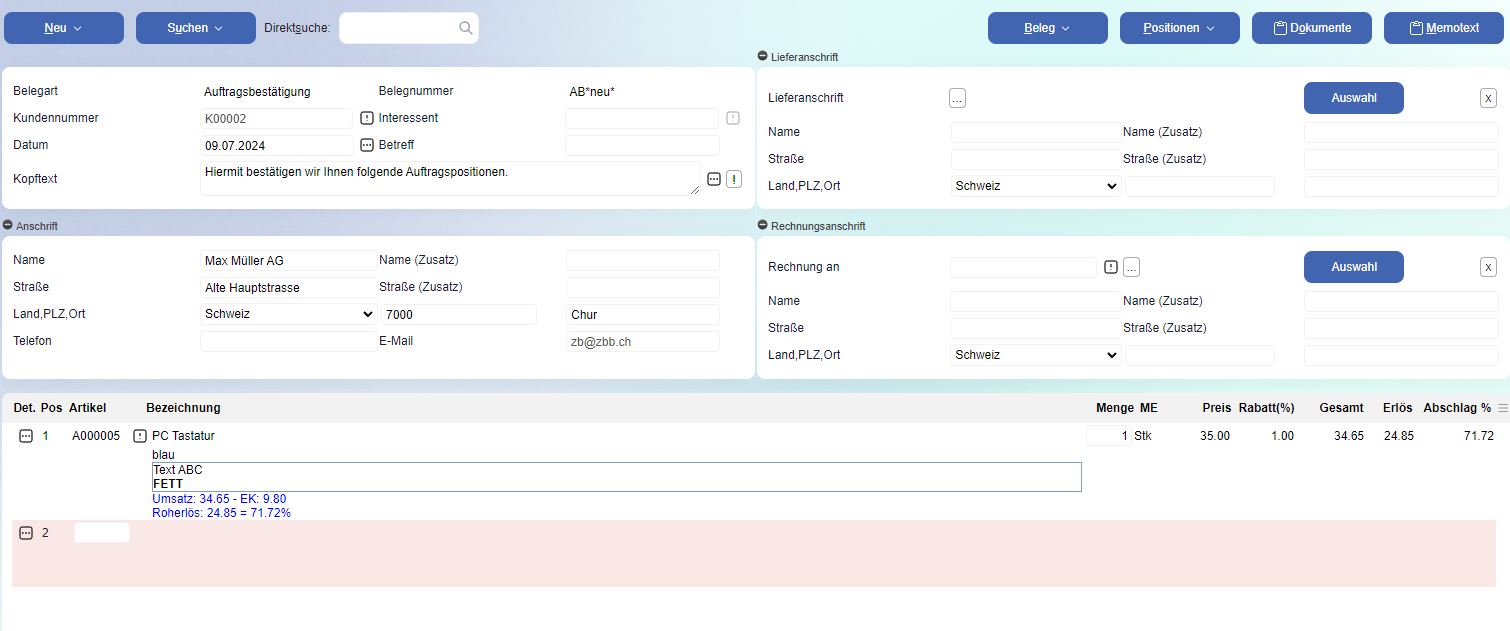Click into the Direktsuche search field
The height and width of the screenshot is (631, 1510).
tap(400, 28)
